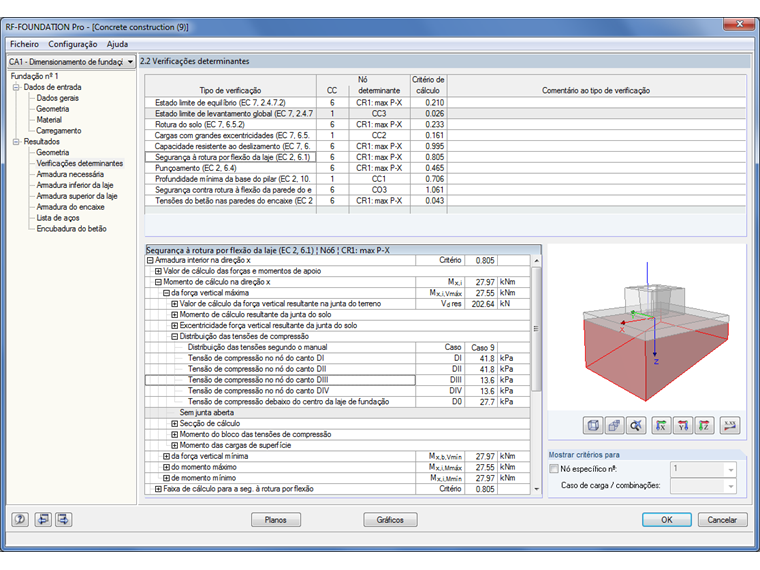Set view along the Z axis
The height and width of the screenshot is (570, 760).
click(704, 426)
